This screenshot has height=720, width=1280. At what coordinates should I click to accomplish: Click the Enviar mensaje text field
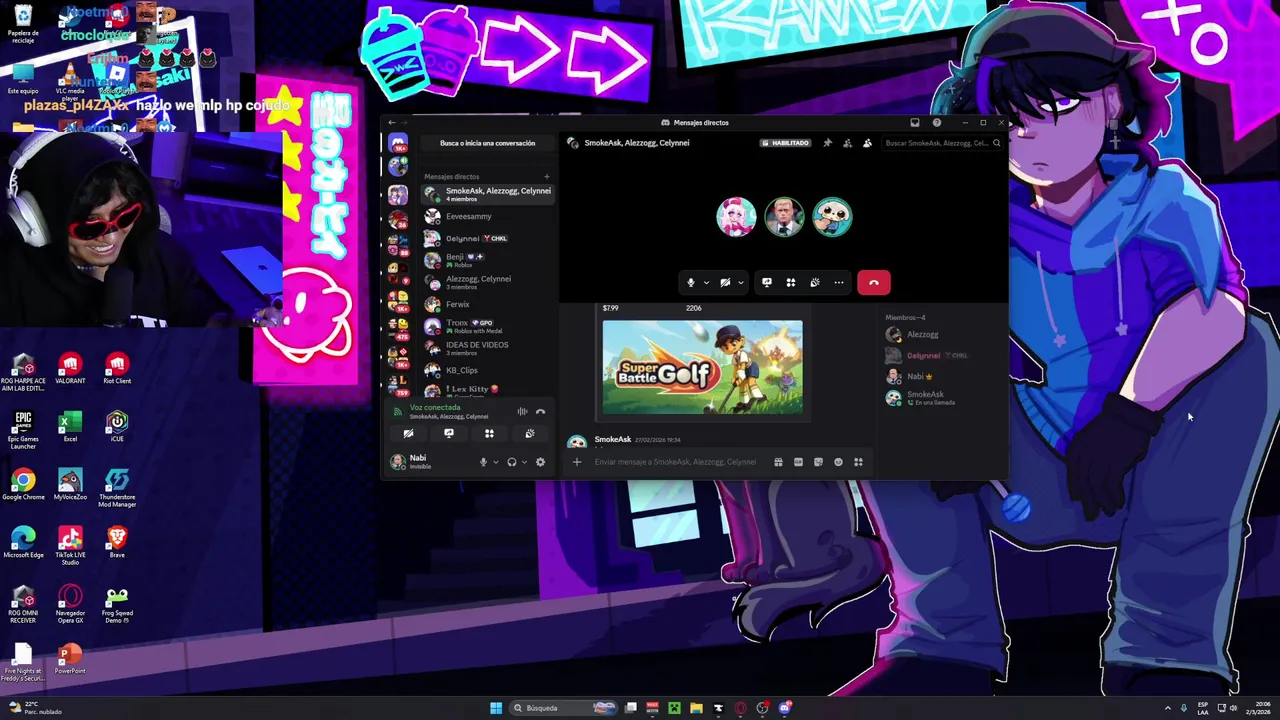[x=678, y=462]
